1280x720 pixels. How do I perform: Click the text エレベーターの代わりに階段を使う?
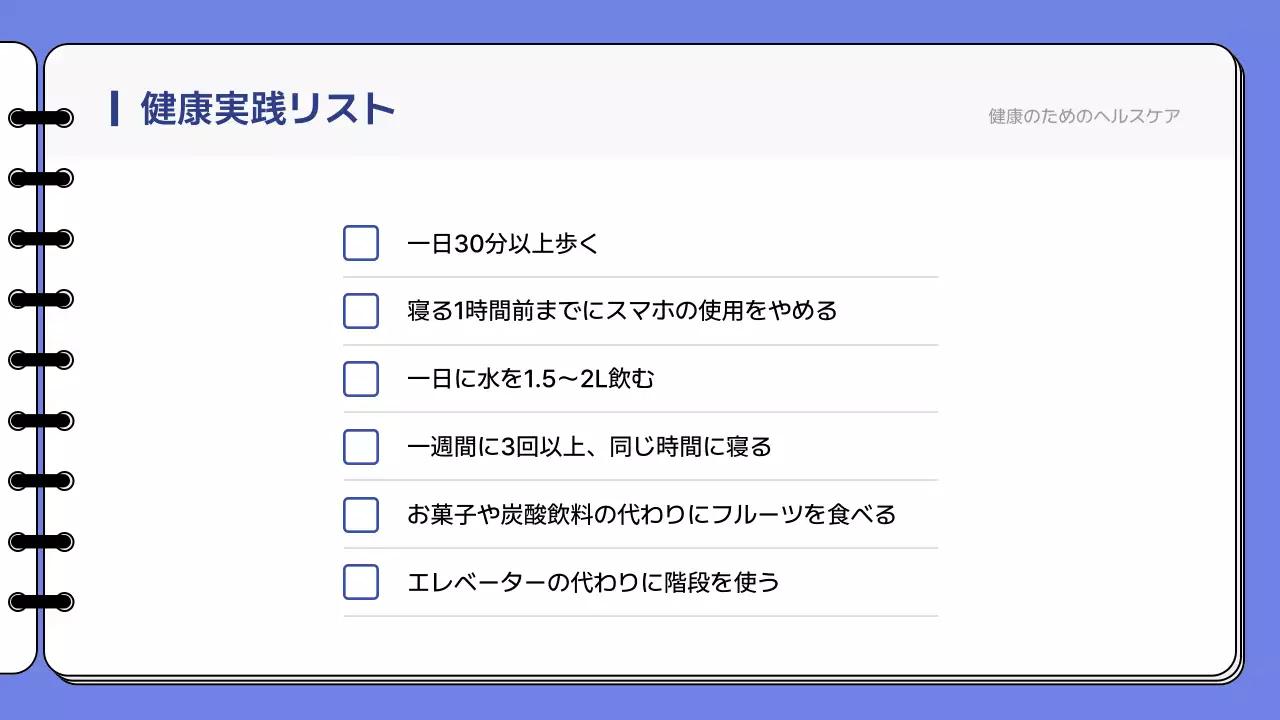592,582
